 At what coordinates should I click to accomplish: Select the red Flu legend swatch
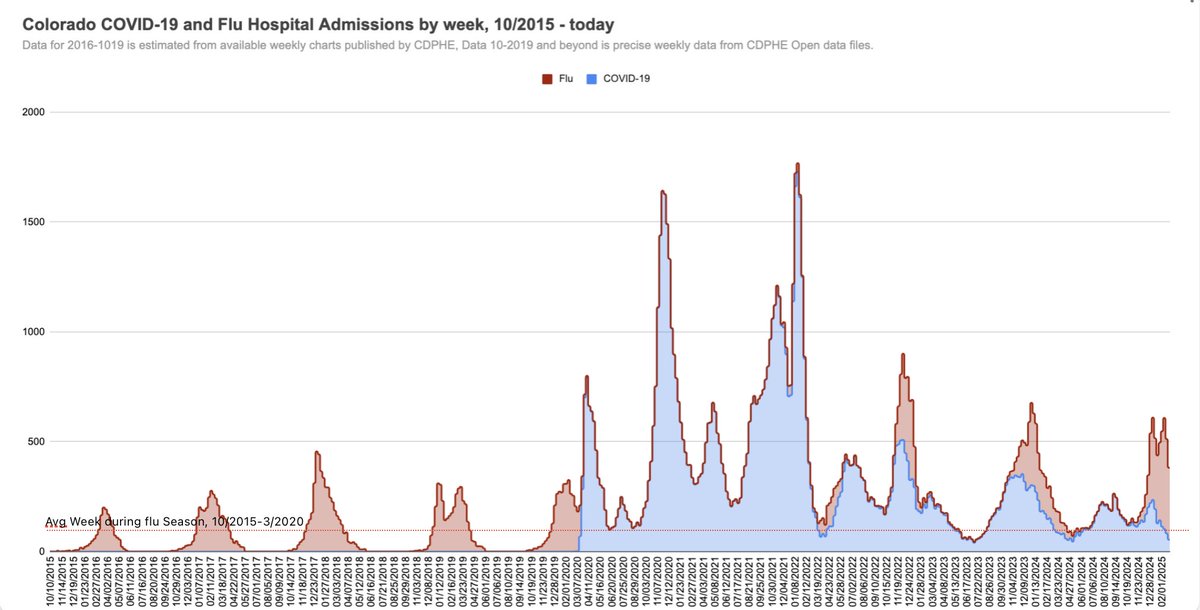[x=545, y=77]
